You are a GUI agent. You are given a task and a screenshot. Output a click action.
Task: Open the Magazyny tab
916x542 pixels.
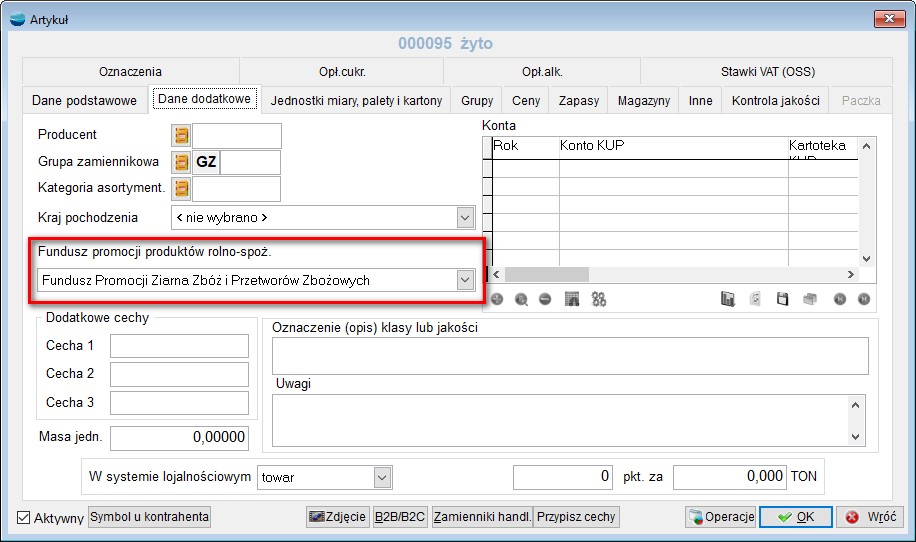644,100
